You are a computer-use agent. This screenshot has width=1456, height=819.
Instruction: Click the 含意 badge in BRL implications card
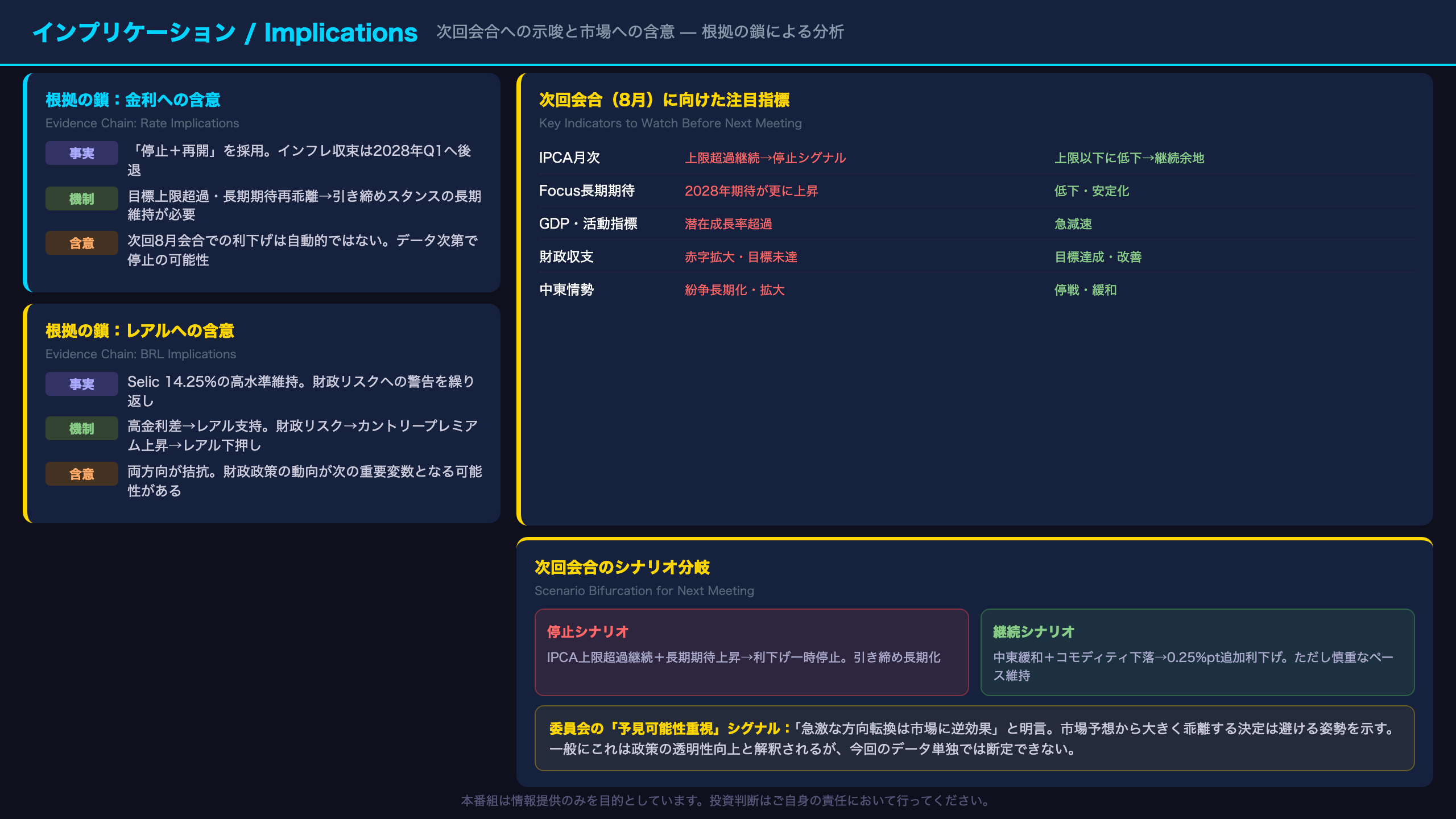[82, 474]
